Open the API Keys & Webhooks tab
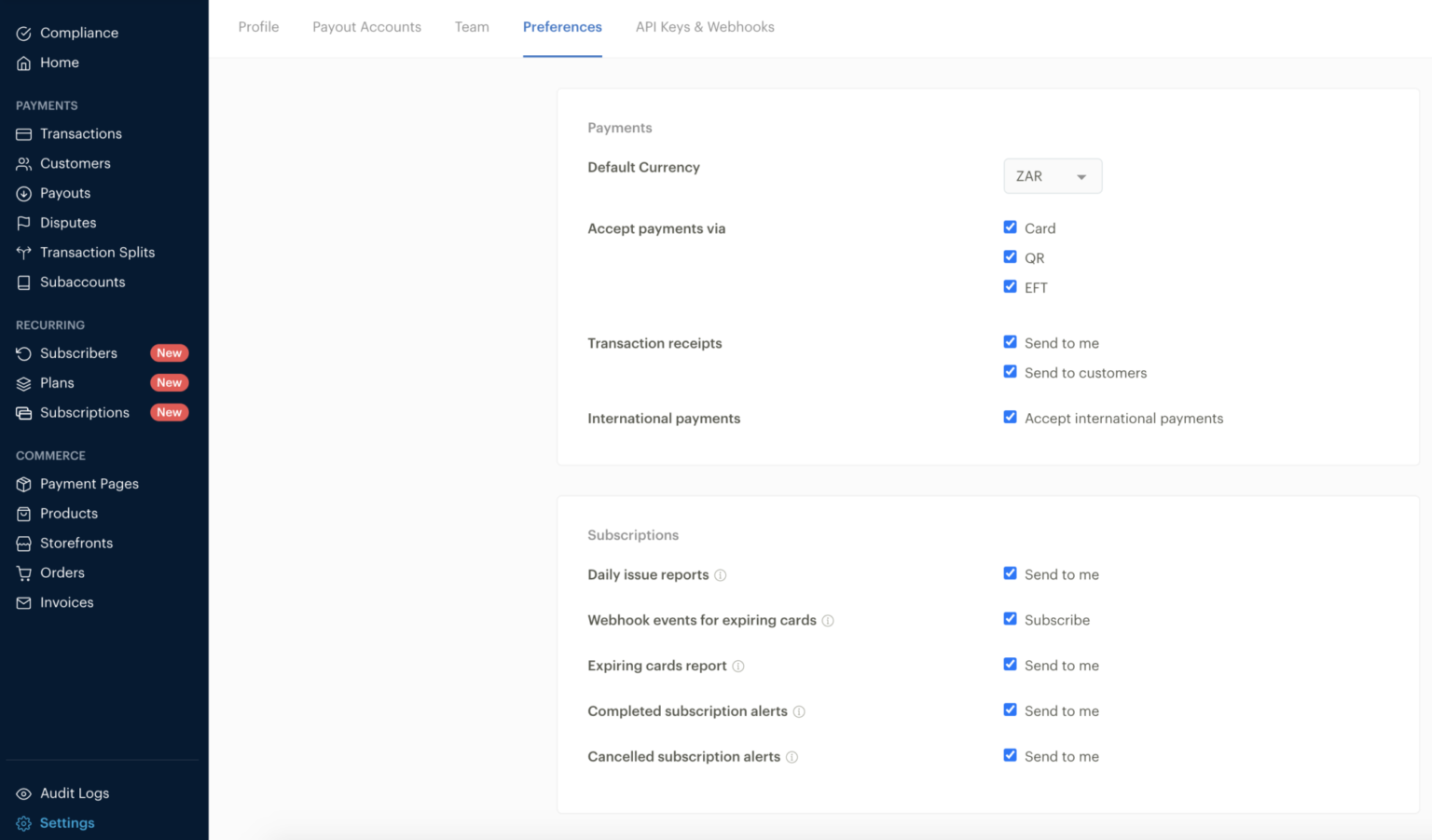 pos(705,27)
